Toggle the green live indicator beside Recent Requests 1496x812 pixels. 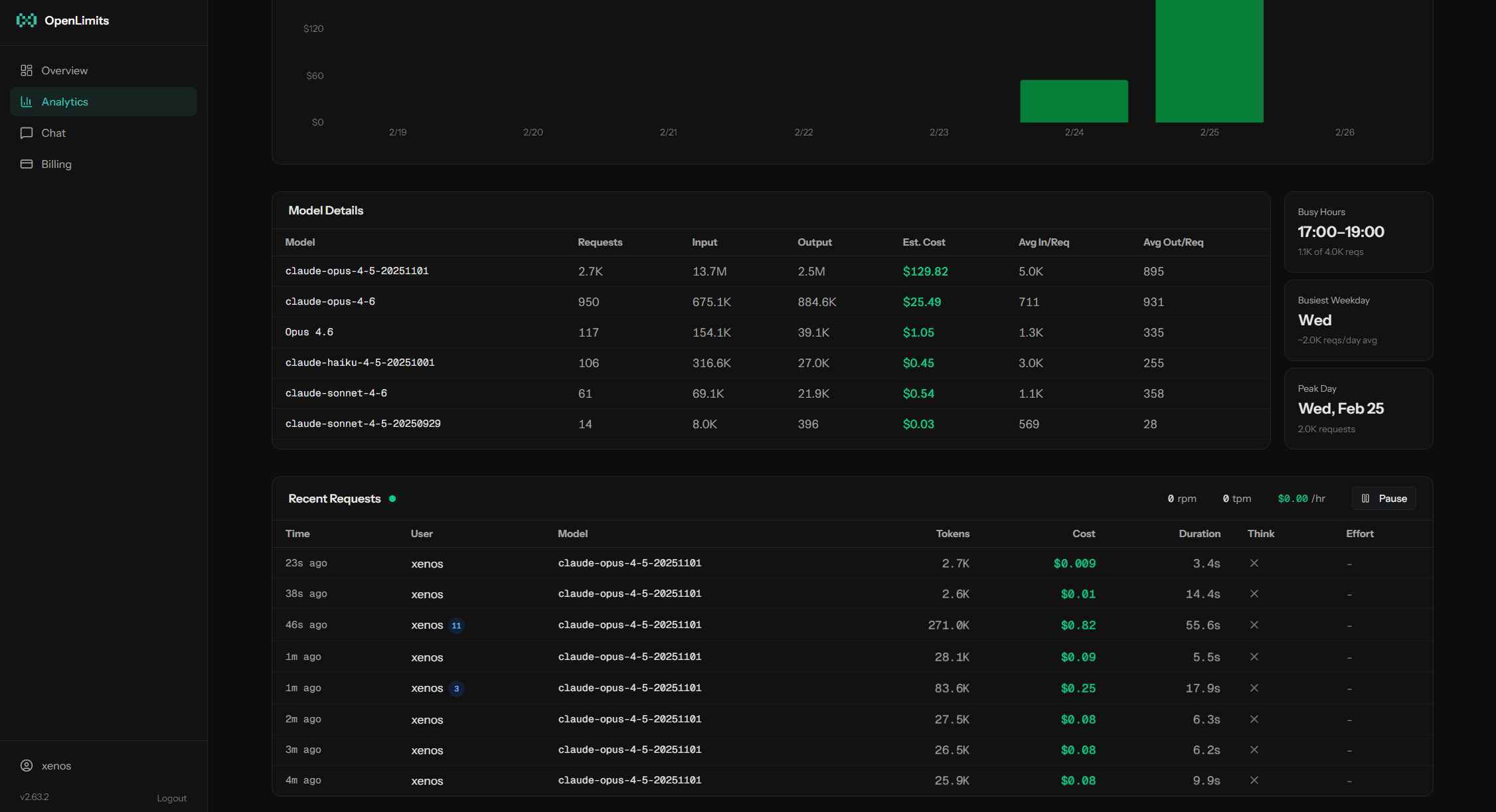coord(392,498)
